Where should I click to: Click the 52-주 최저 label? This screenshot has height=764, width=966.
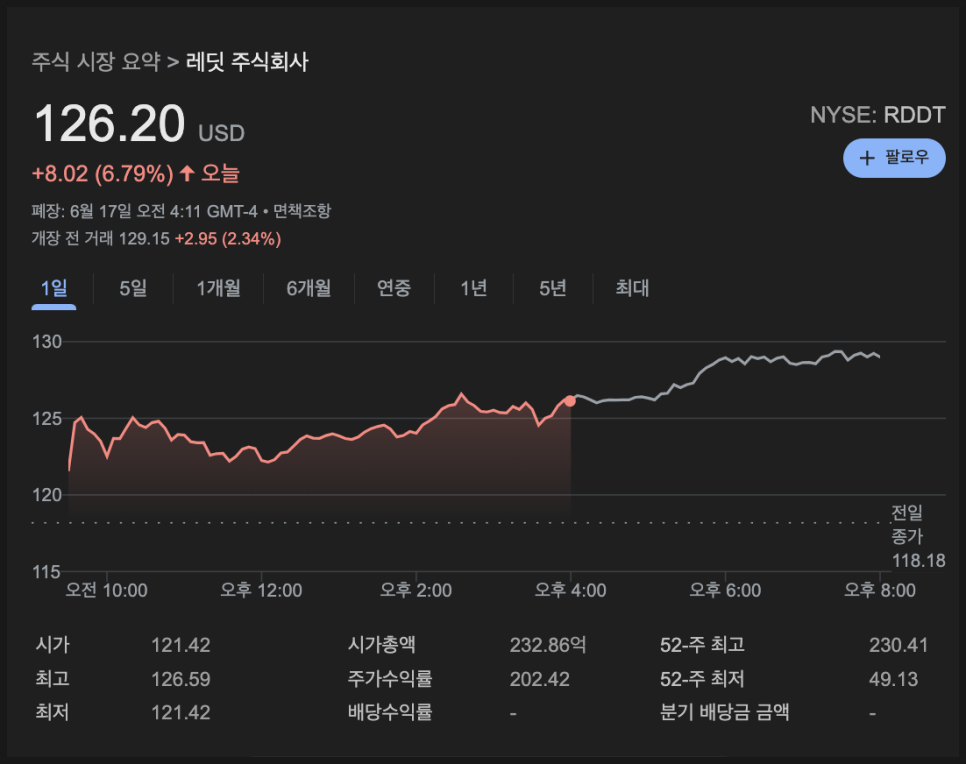[x=702, y=679]
